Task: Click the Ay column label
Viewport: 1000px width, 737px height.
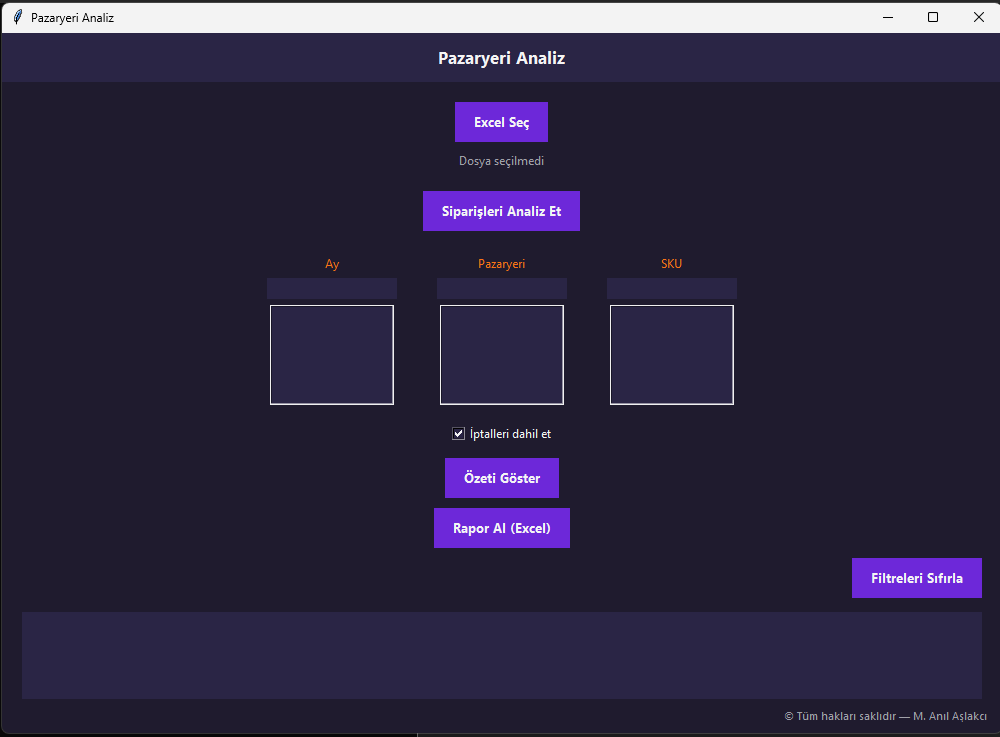Action: pos(332,264)
